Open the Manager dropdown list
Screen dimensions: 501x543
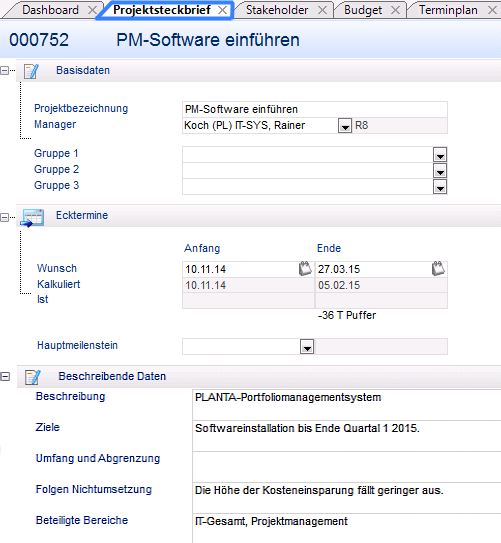pos(345,126)
